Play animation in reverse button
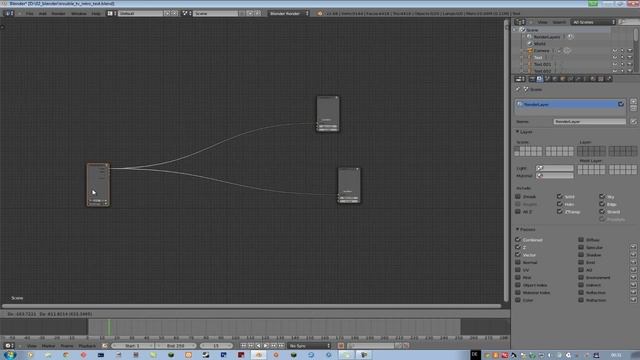Image resolution: width=640 pixels, height=360 pixels. click(258, 346)
